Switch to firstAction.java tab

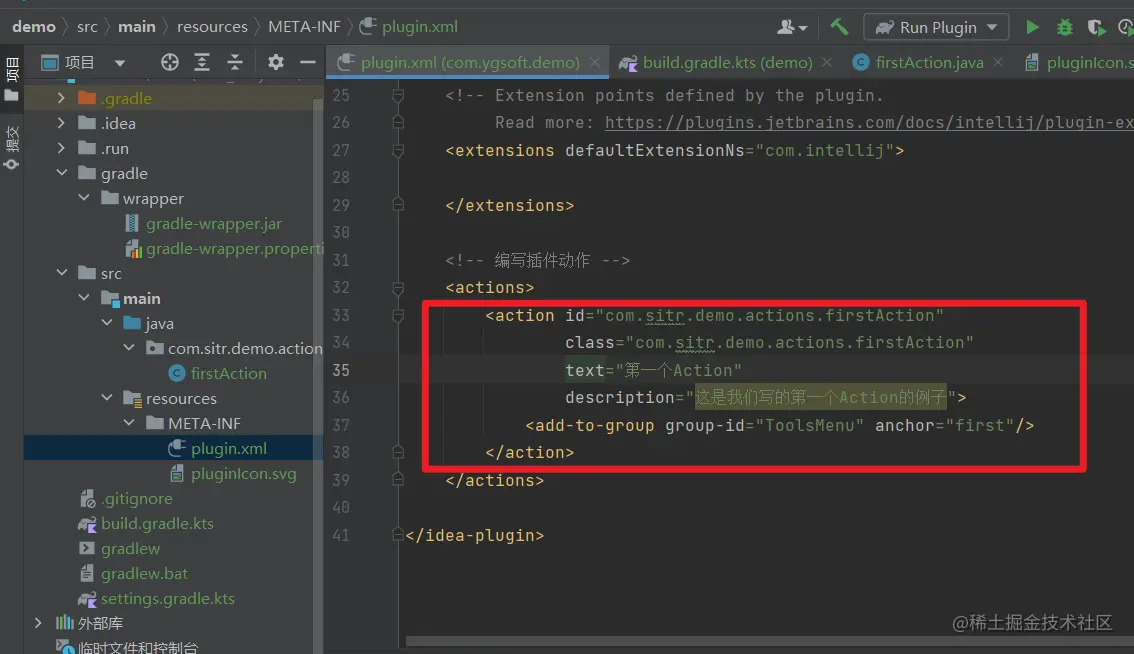point(929,62)
